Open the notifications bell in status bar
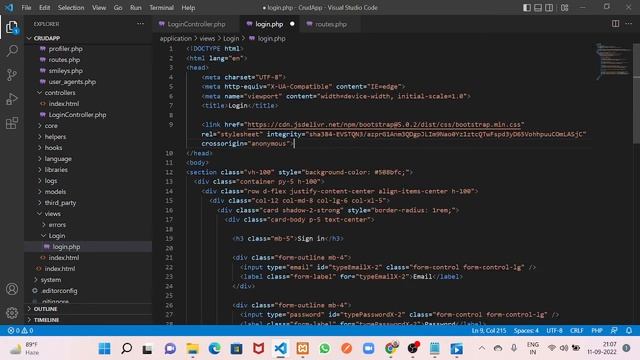 [x=629, y=330]
